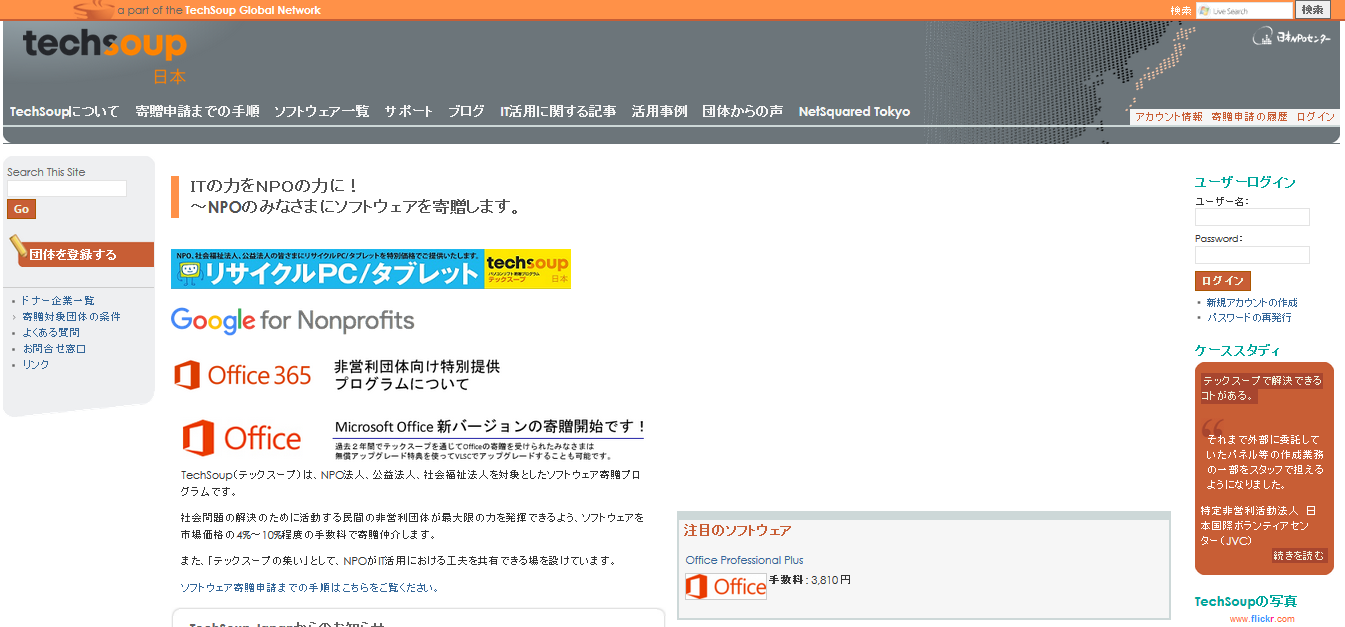1345x627 pixels.
Task: Focus the Search This Site field
Action: (x=67, y=188)
